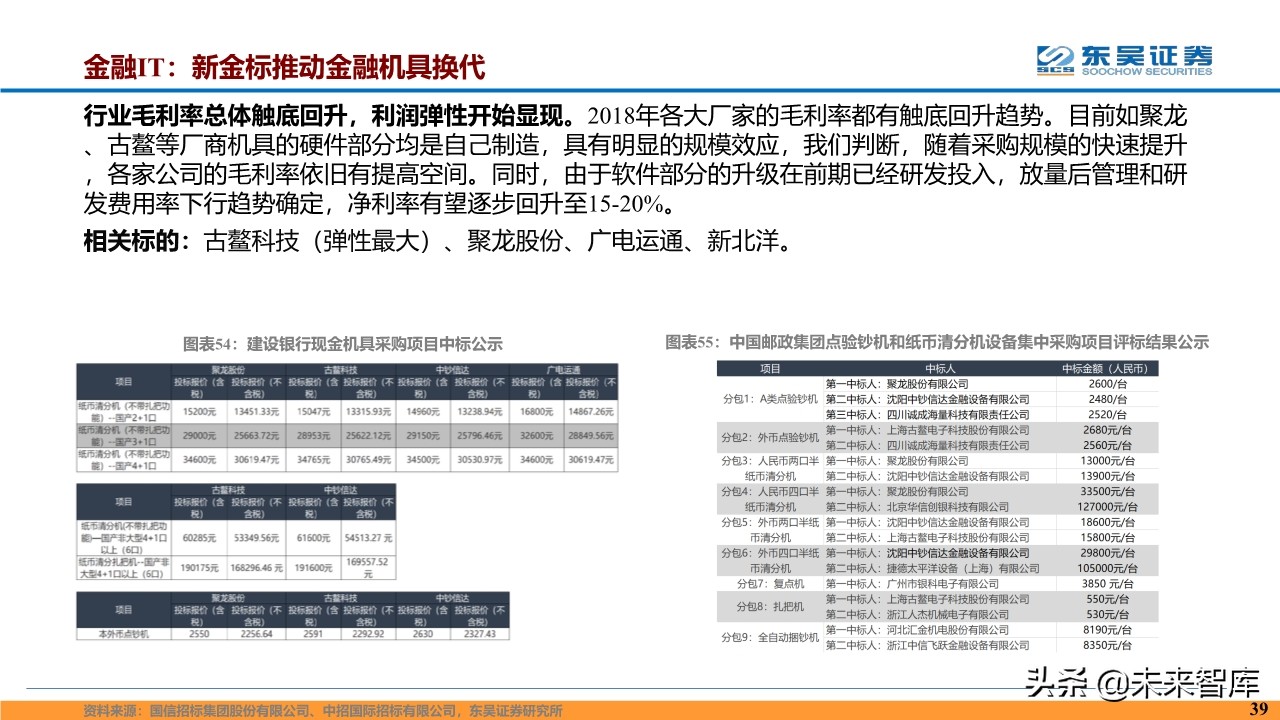The height and width of the screenshot is (720, 1280).
Task: Click the cell 14960元
Action: point(423,412)
